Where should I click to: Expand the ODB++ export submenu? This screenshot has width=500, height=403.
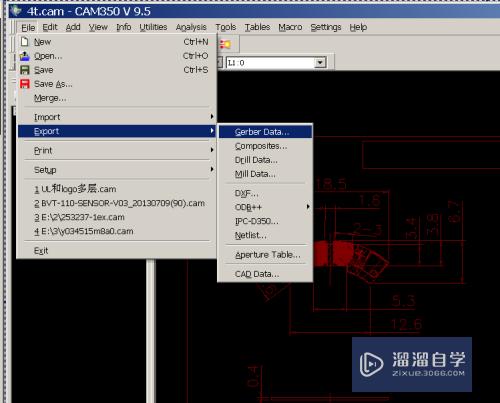pyautogui.click(x=265, y=207)
